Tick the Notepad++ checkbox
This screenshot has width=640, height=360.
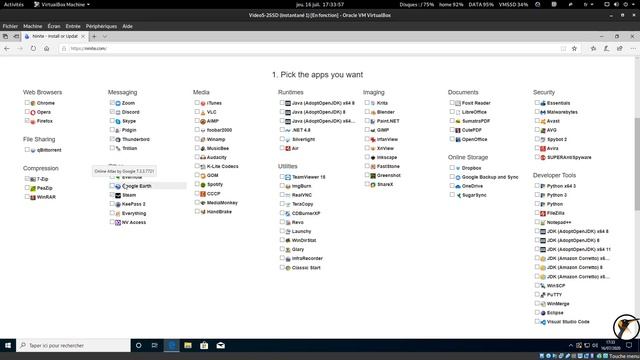click(x=537, y=222)
